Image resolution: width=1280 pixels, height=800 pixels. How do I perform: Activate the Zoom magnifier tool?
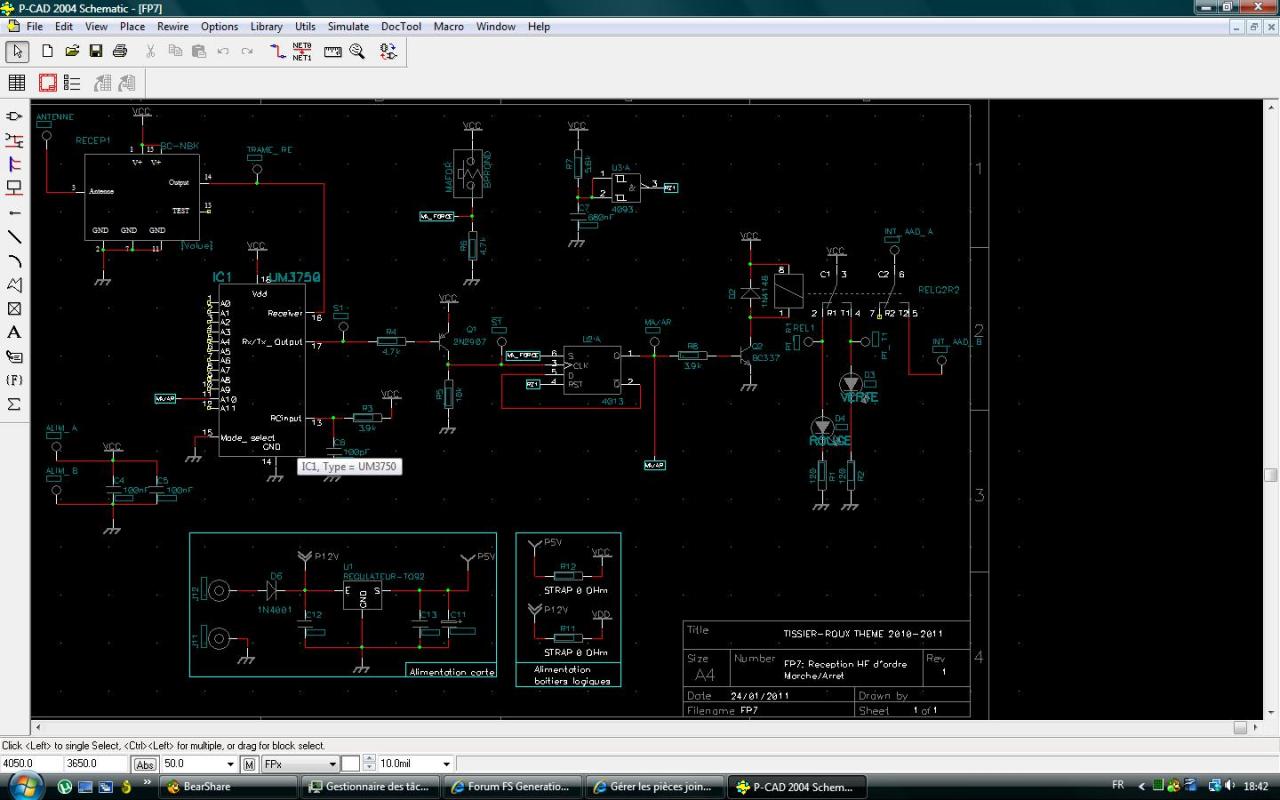(x=357, y=51)
